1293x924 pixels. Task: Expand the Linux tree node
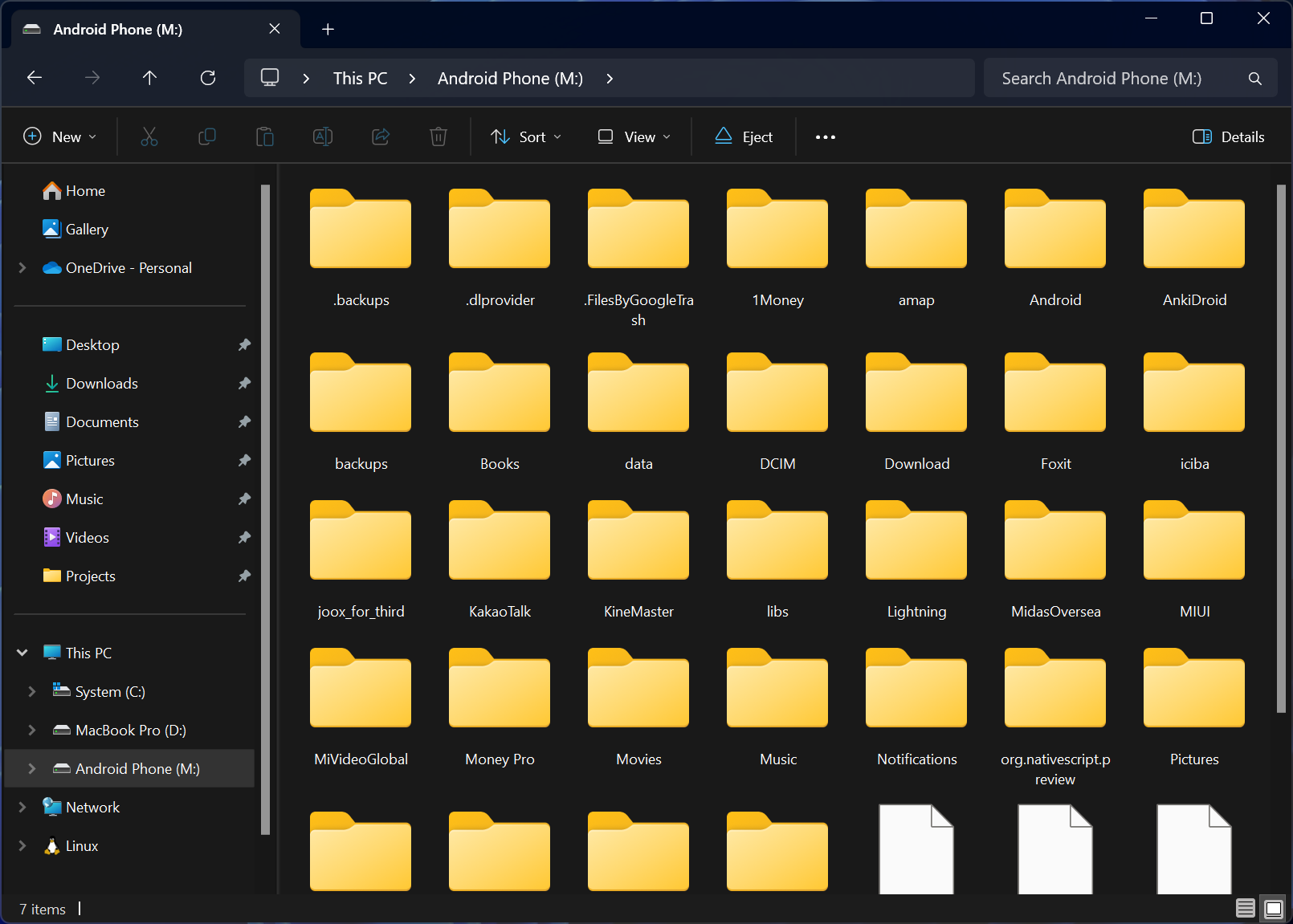pyautogui.click(x=22, y=846)
